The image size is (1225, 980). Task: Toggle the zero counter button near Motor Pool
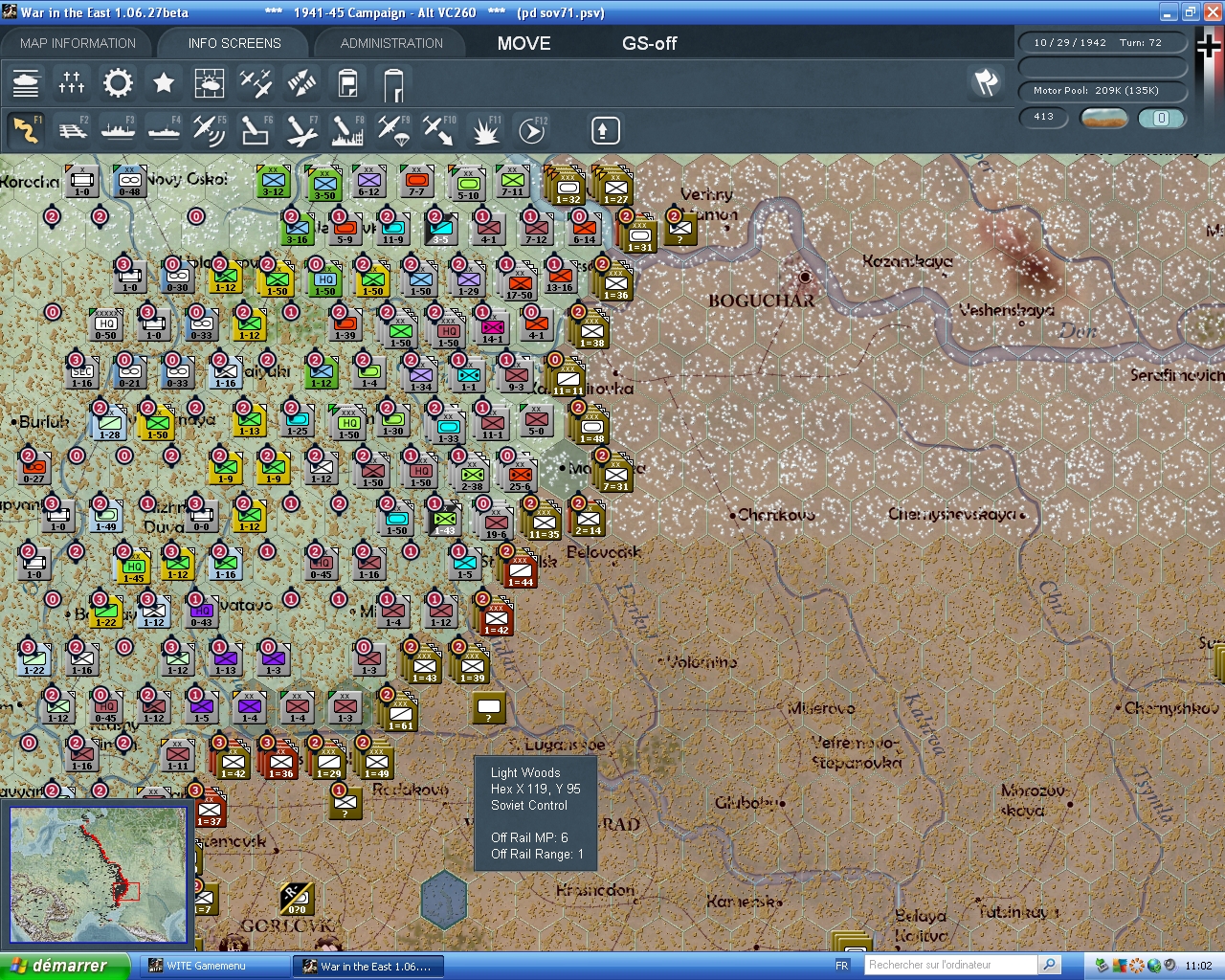[x=1162, y=118]
